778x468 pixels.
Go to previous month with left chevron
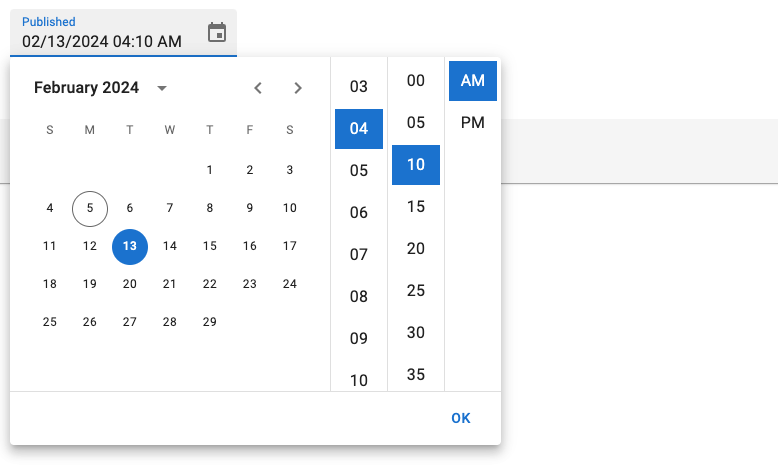[x=258, y=88]
